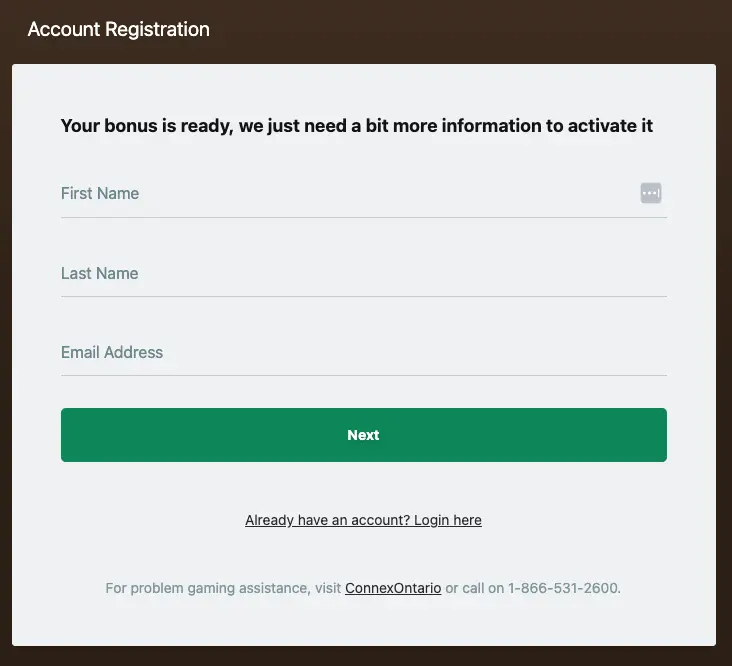
Task: Click the First Name placeholder label
Action: [x=100, y=193]
